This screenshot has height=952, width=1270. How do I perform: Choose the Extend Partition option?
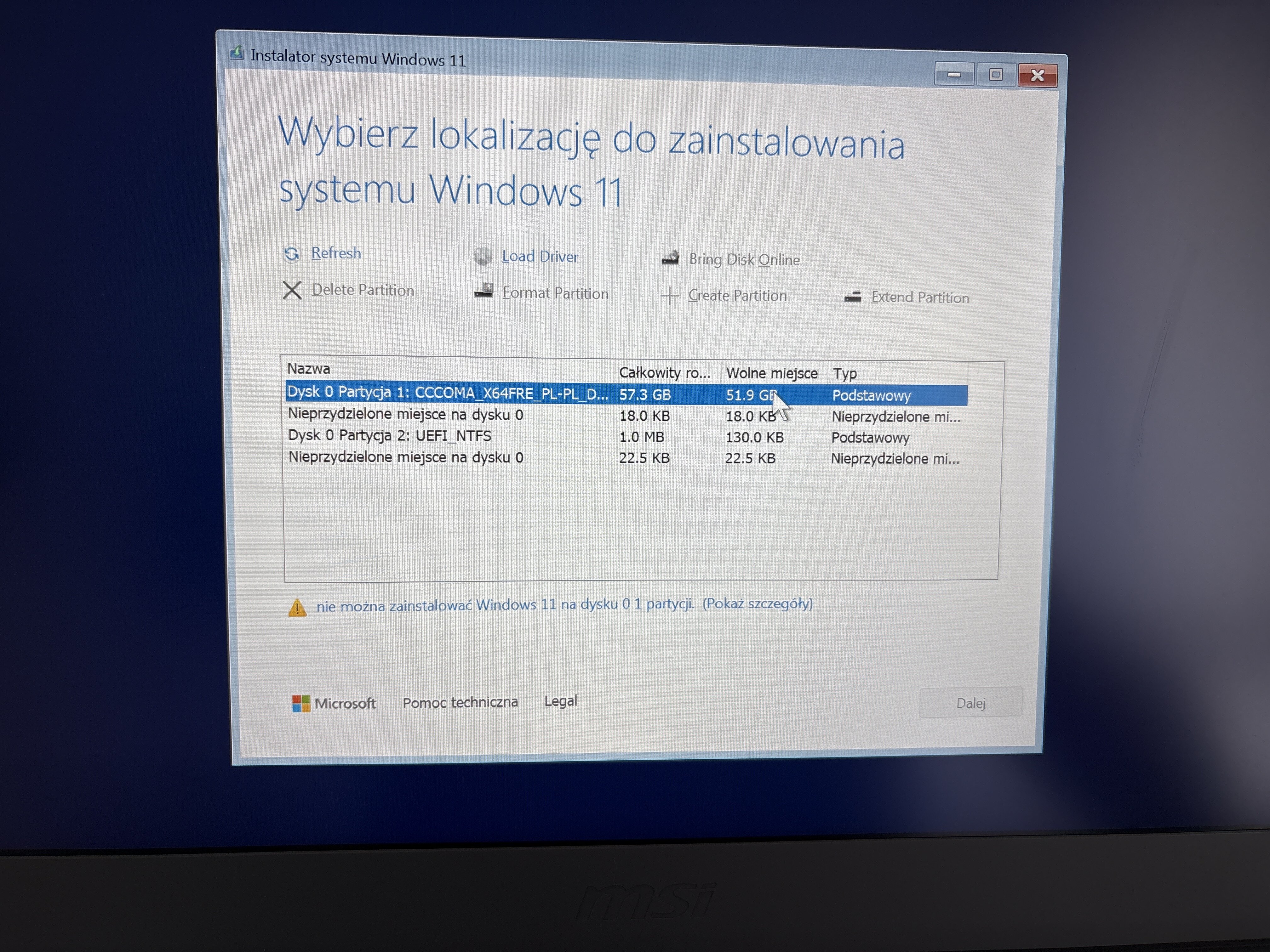click(x=920, y=297)
